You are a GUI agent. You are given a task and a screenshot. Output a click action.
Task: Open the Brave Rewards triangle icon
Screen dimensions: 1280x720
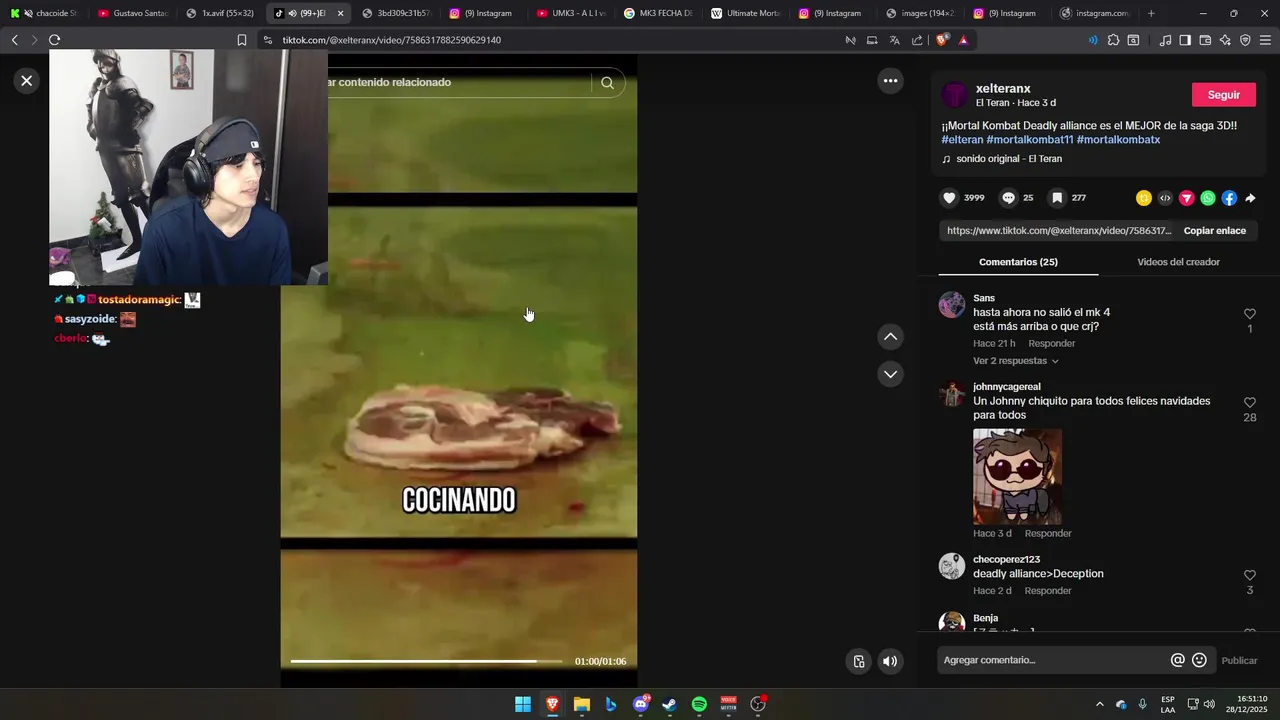[x=963, y=40]
